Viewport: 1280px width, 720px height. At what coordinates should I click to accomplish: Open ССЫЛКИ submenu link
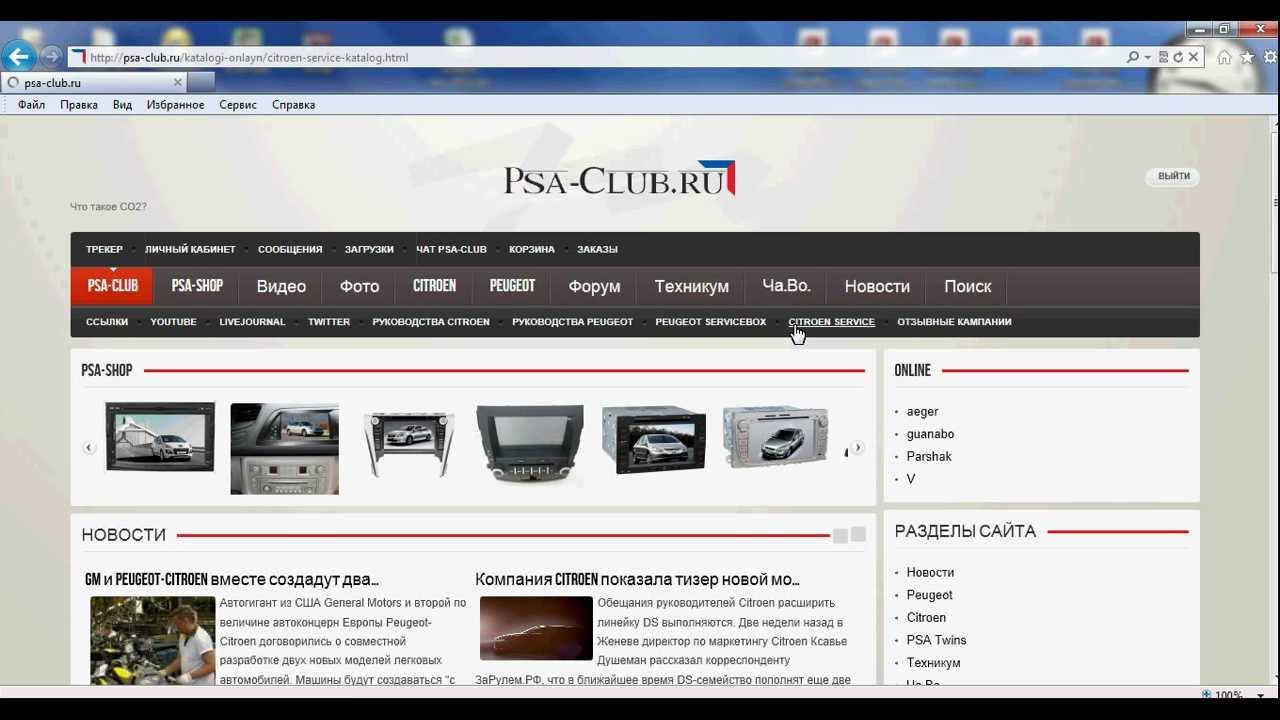107,322
